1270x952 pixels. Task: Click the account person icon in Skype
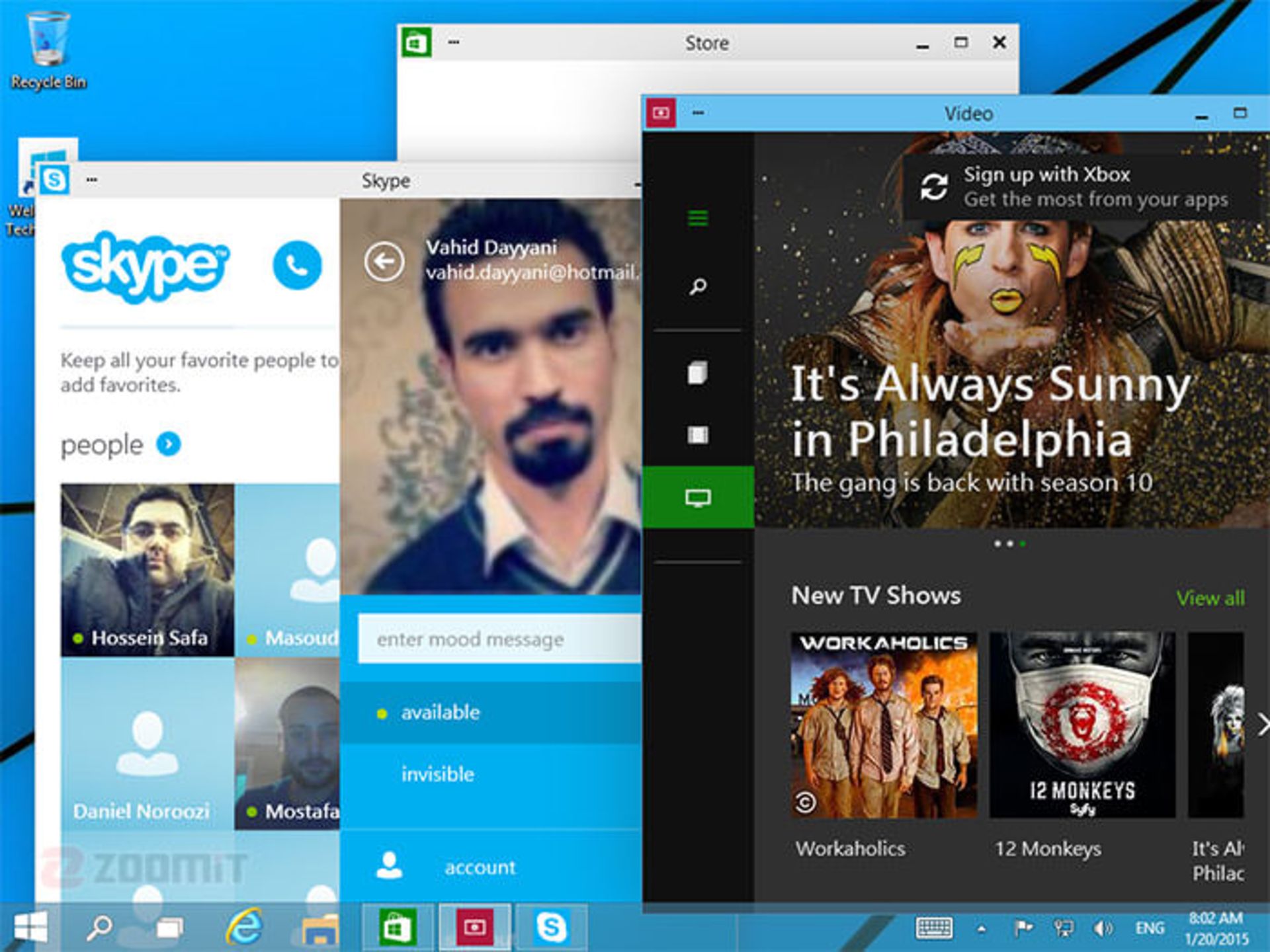click(x=389, y=865)
